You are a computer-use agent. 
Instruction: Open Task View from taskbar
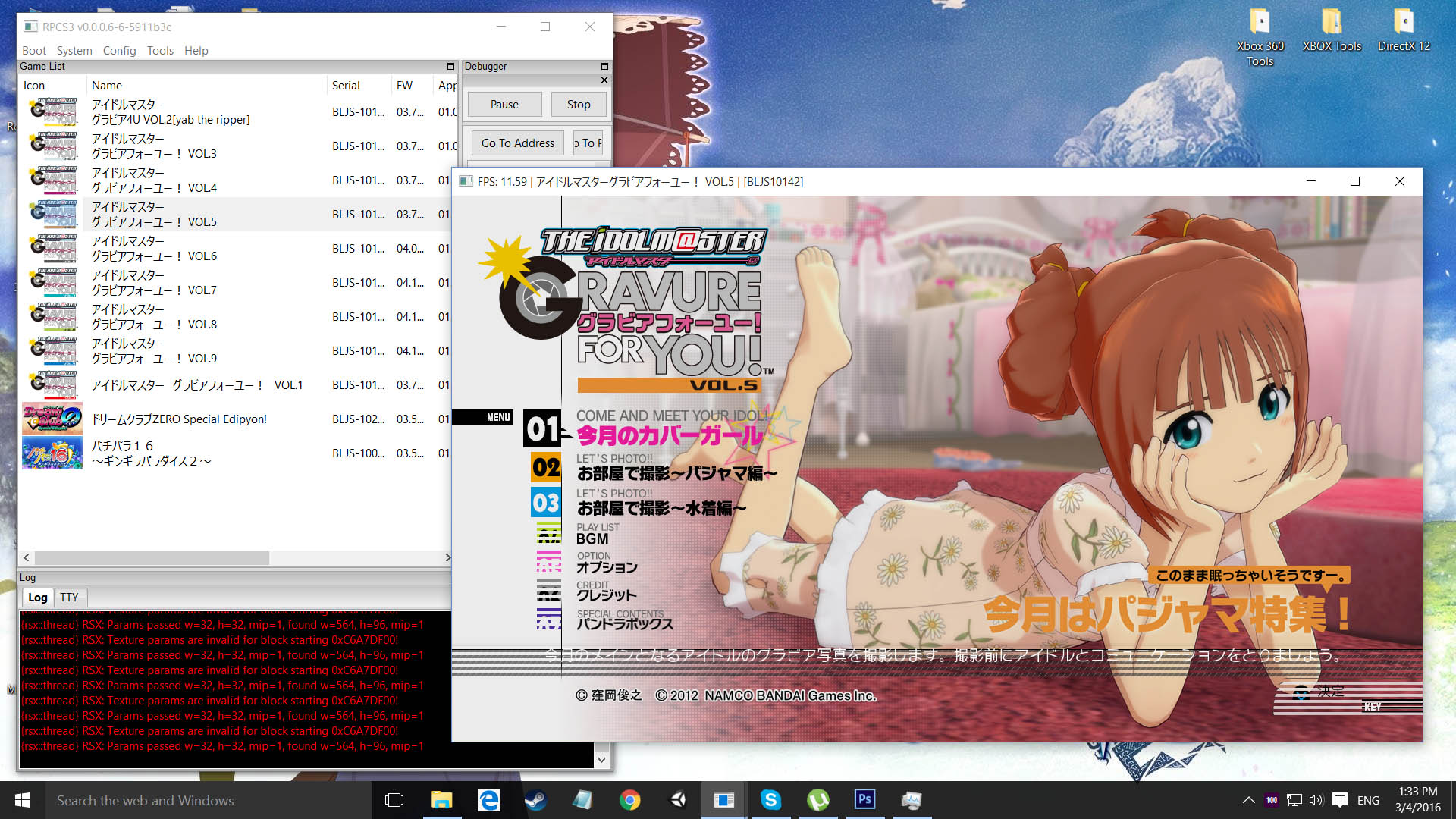(394, 800)
